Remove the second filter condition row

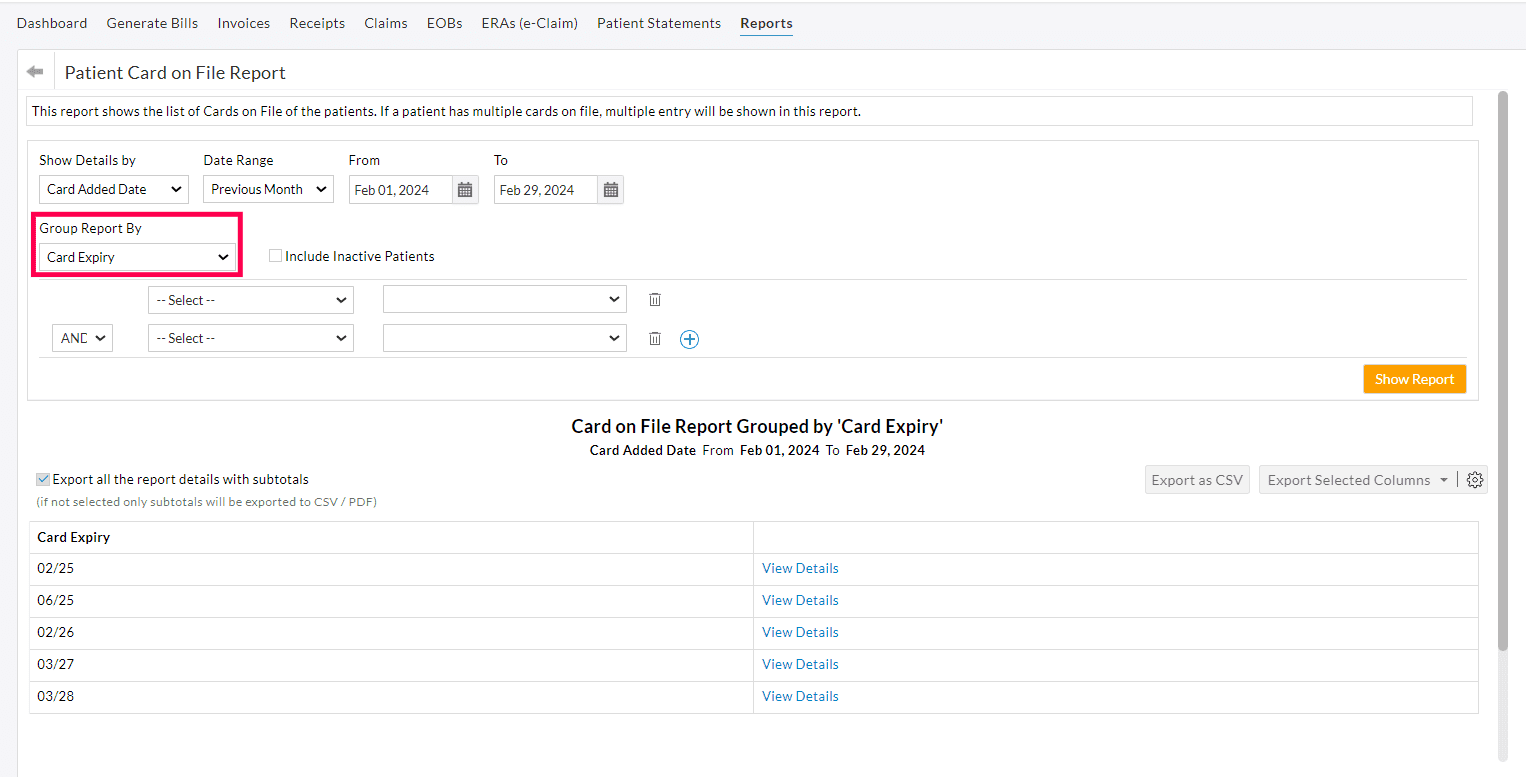coord(655,338)
